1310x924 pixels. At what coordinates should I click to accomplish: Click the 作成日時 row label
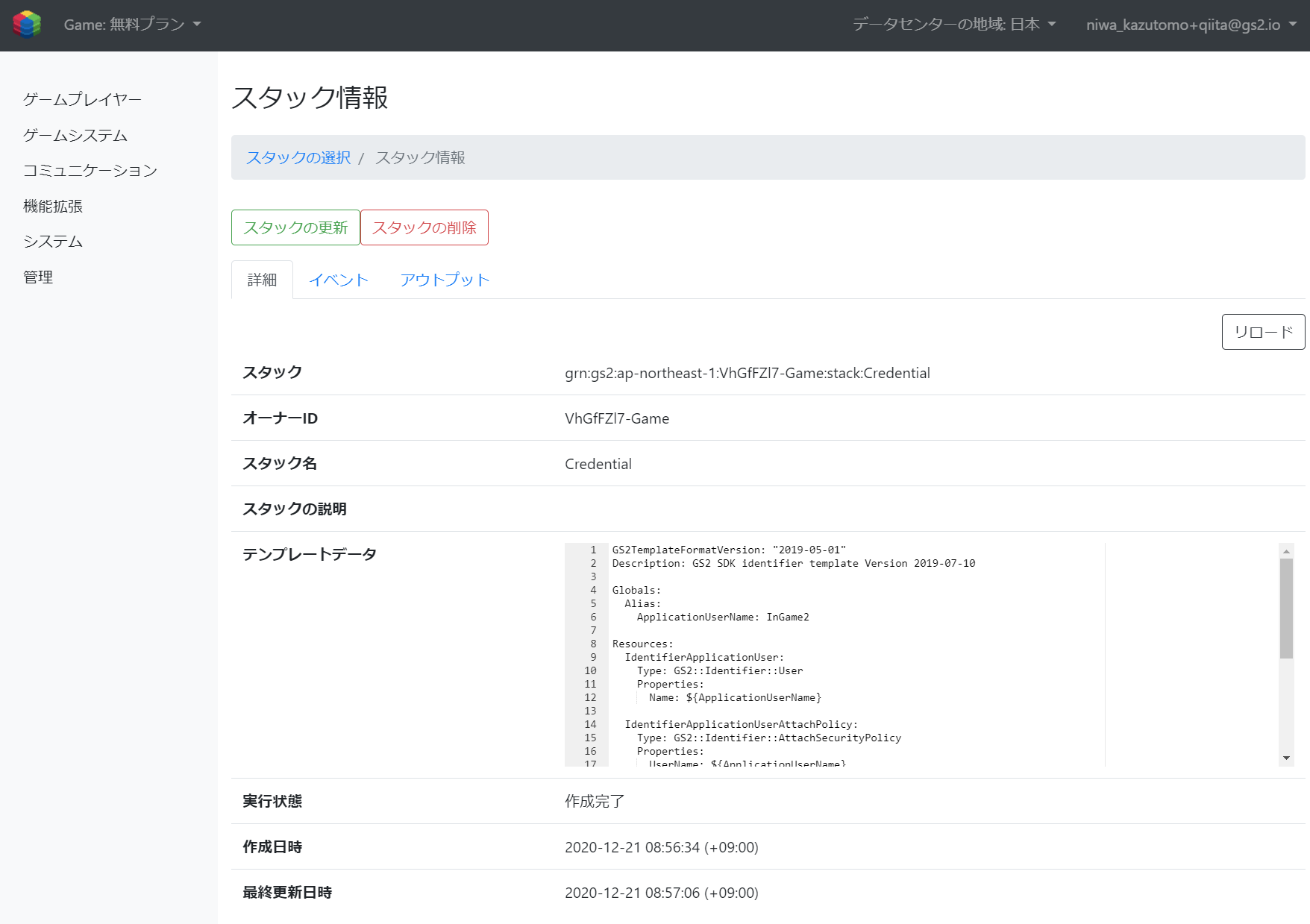click(272, 847)
